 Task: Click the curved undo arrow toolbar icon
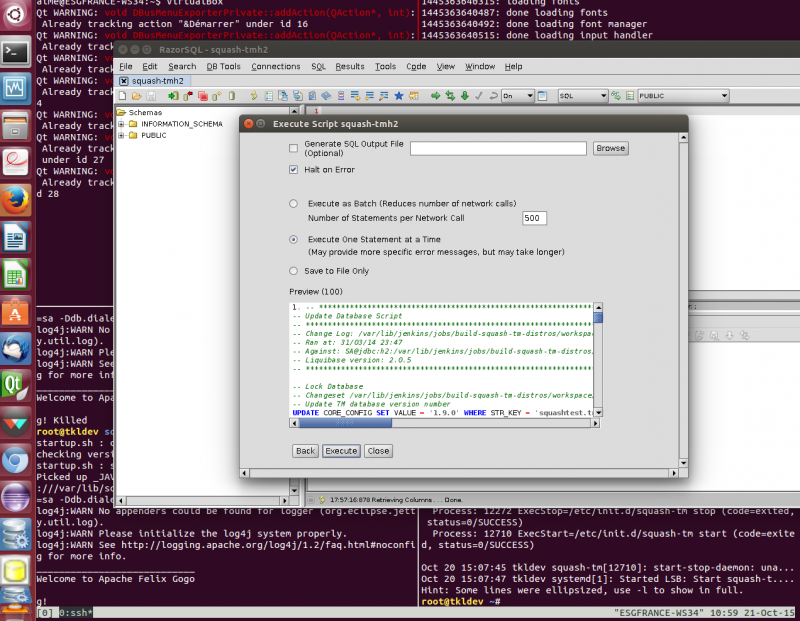click(493, 96)
